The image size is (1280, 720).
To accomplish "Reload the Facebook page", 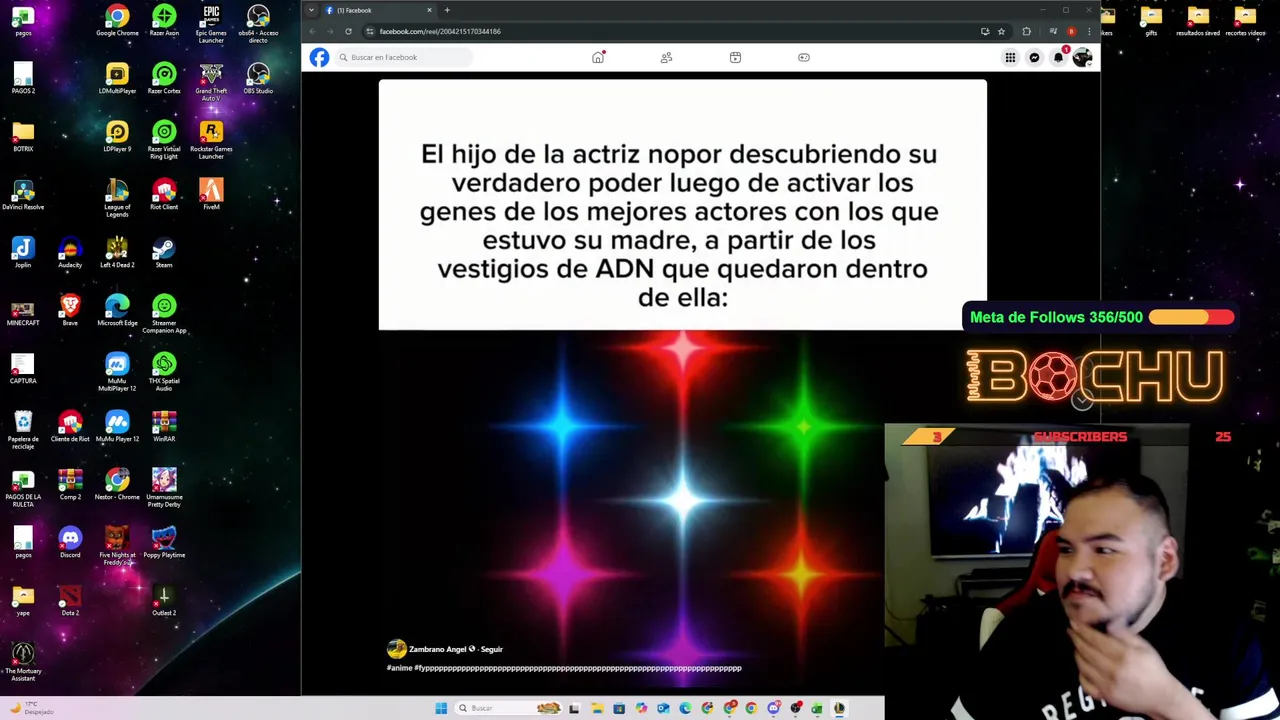I will click(x=348, y=31).
